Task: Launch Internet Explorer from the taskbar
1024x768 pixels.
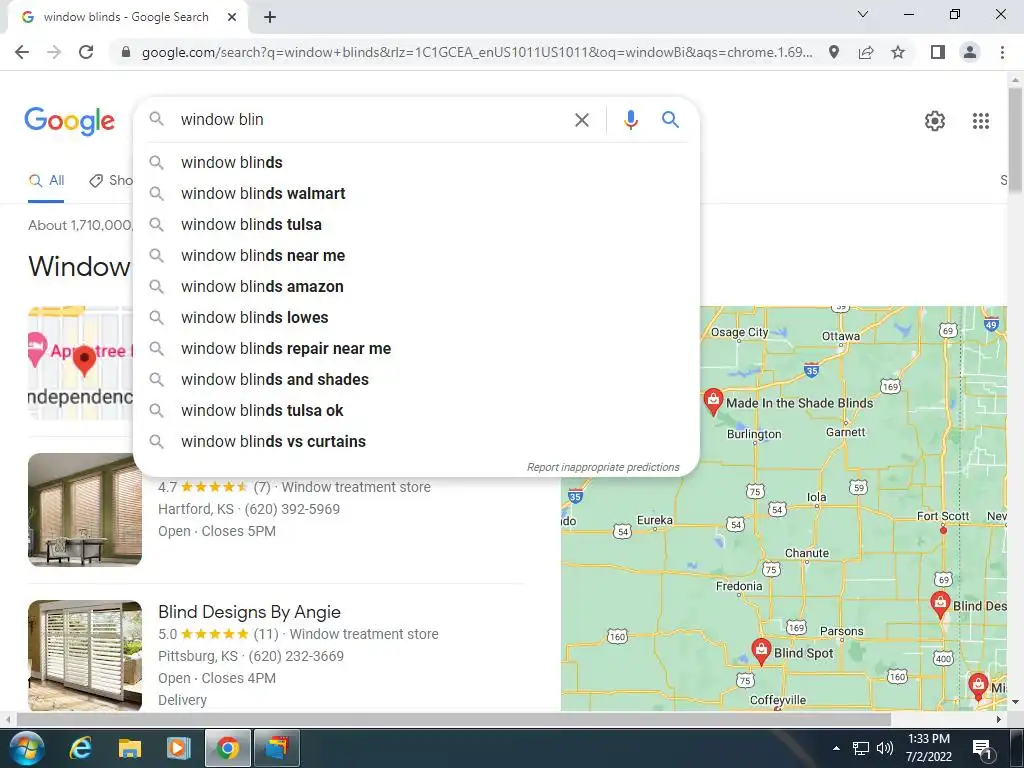Action: [80, 748]
